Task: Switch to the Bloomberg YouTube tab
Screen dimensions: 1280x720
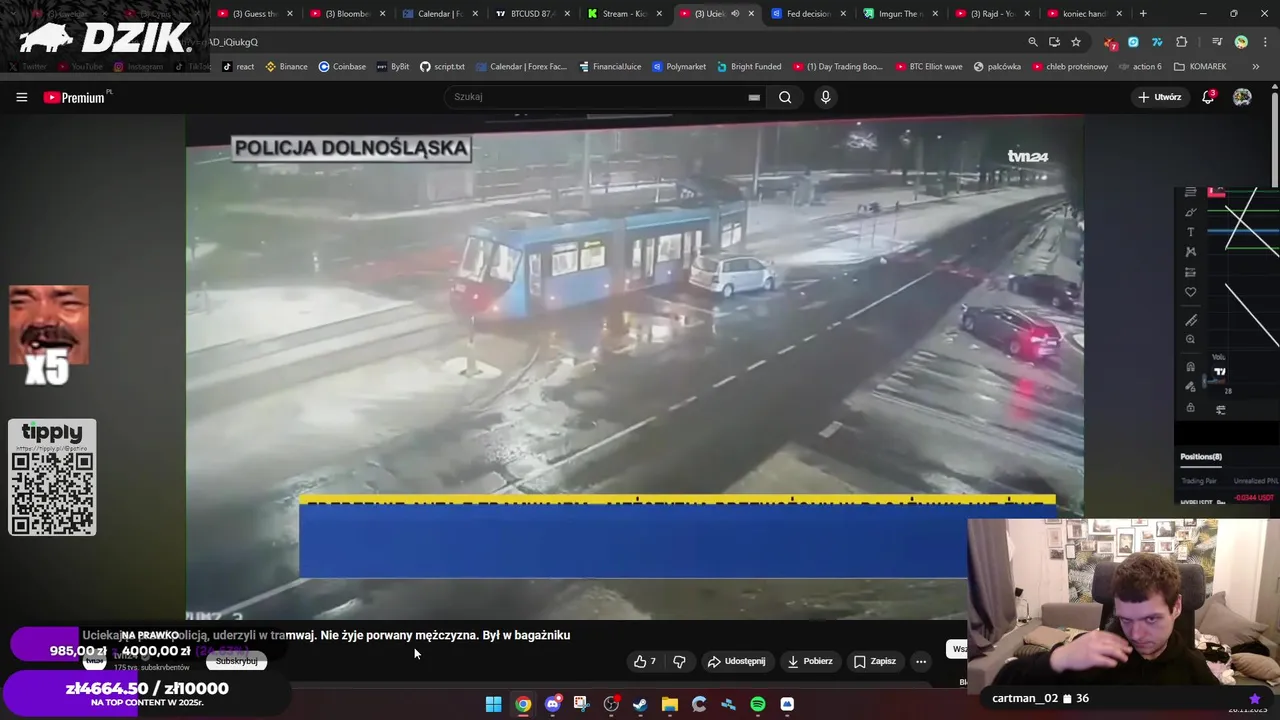Action: point(347,13)
